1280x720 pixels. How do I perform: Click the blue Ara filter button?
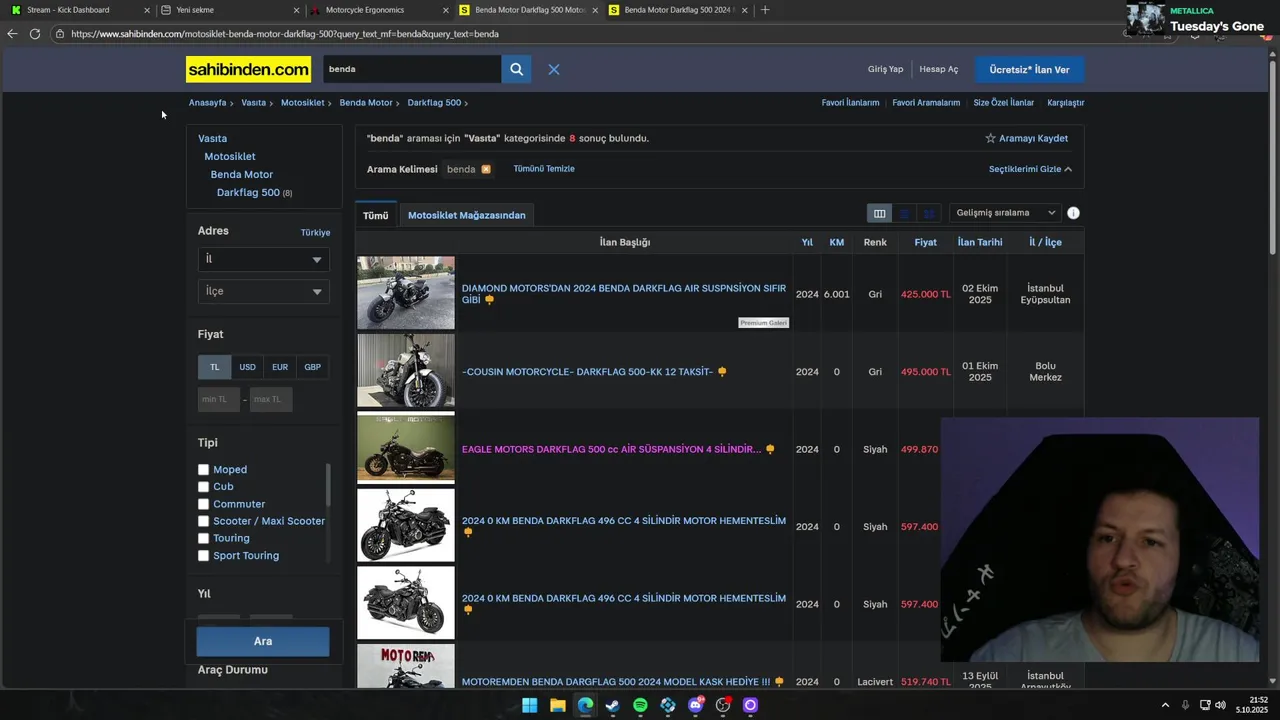(263, 641)
